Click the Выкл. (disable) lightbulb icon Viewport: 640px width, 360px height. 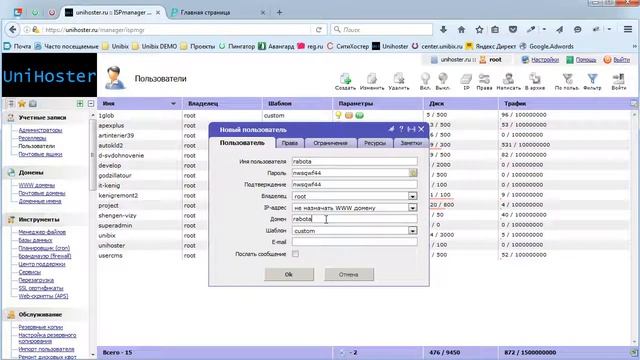(x=443, y=81)
